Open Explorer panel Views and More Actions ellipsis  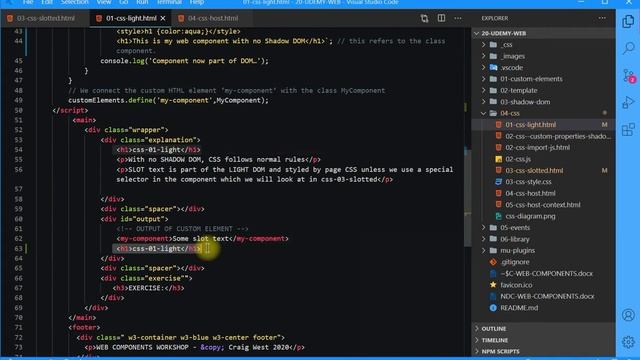[602, 18]
